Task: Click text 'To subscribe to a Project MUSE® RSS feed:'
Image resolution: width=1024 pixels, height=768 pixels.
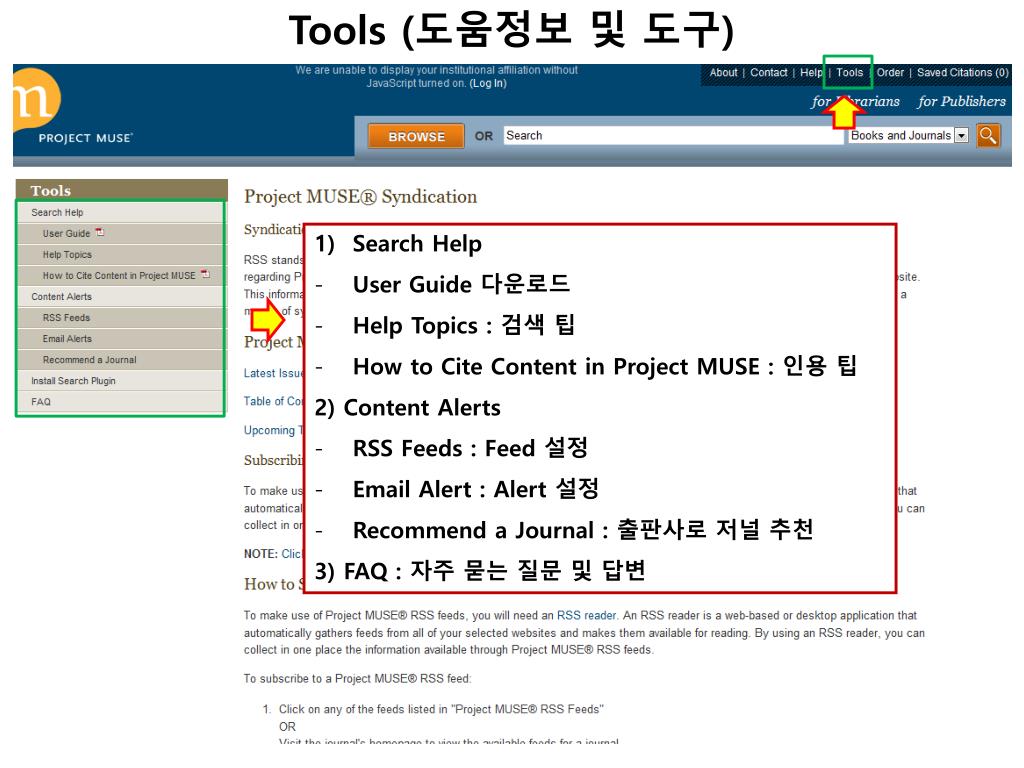Action: [x=357, y=679]
